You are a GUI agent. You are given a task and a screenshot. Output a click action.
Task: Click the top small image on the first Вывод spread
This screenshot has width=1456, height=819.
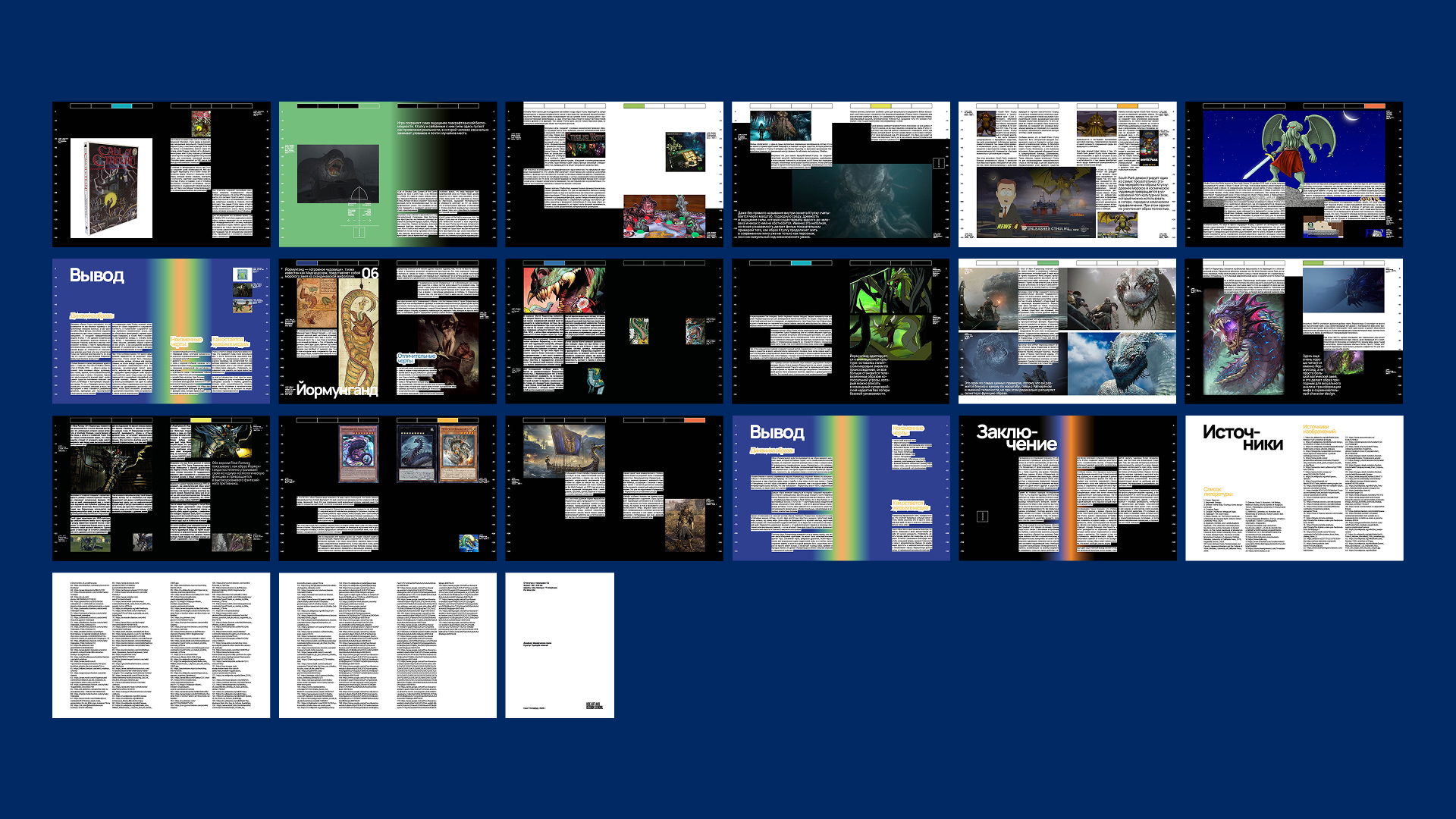click(x=242, y=274)
